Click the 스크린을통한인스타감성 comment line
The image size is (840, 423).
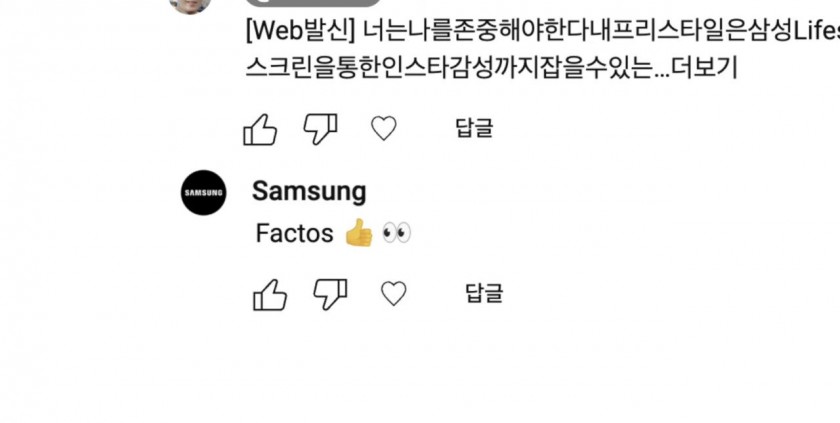(x=491, y=68)
